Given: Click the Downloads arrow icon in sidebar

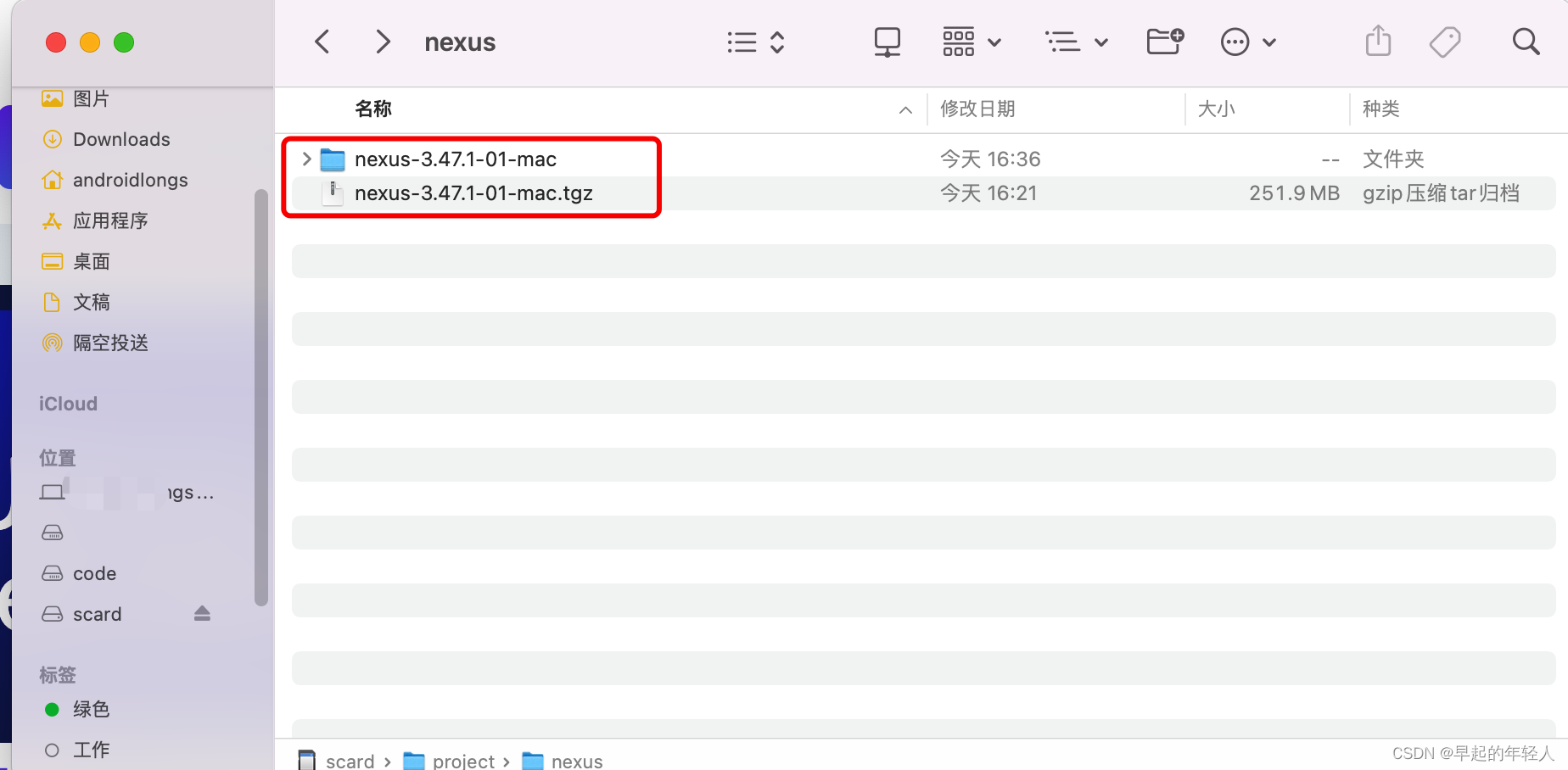Looking at the screenshot, I should (53, 139).
